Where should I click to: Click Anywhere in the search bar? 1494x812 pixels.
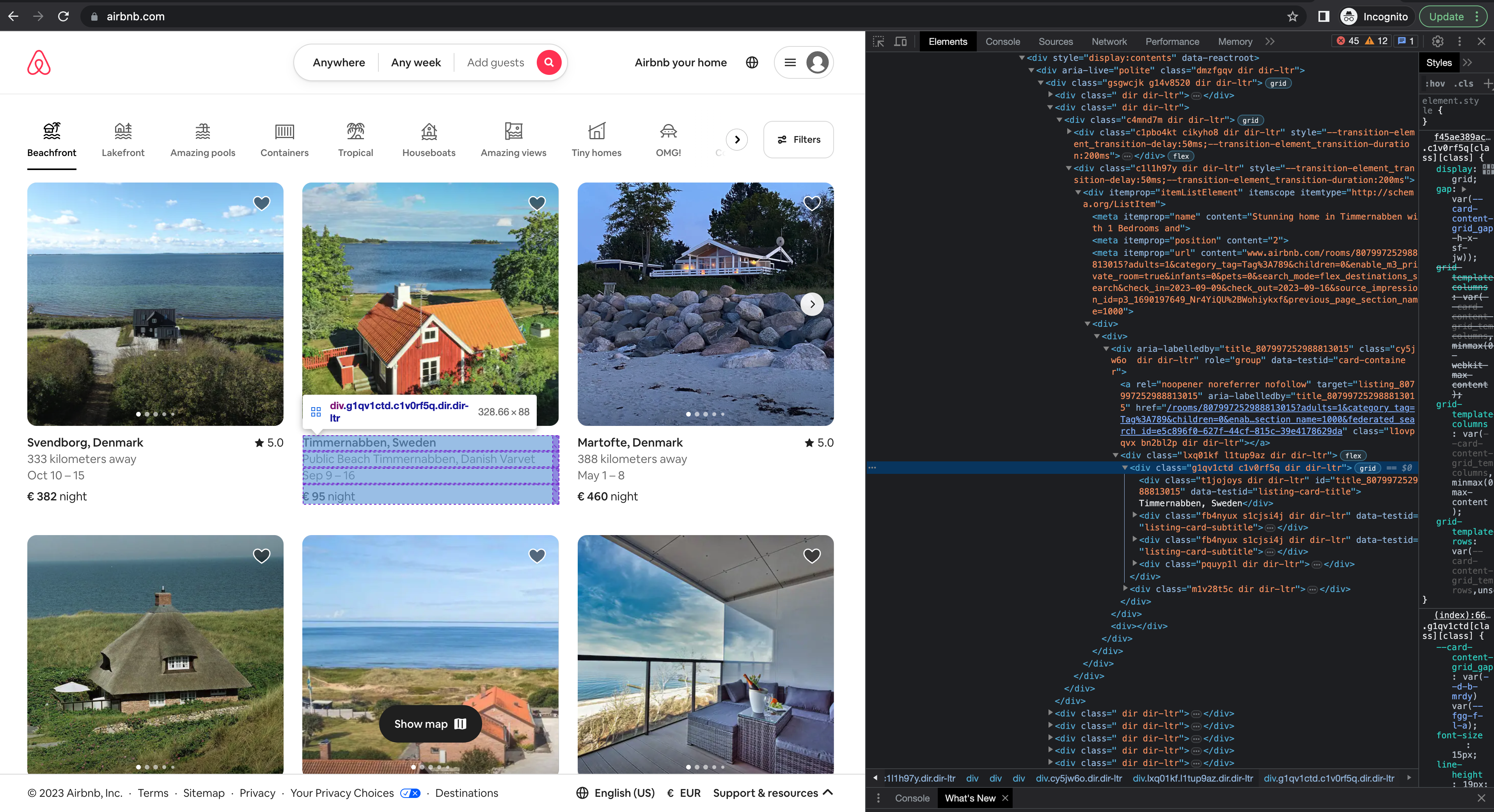click(x=339, y=63)
